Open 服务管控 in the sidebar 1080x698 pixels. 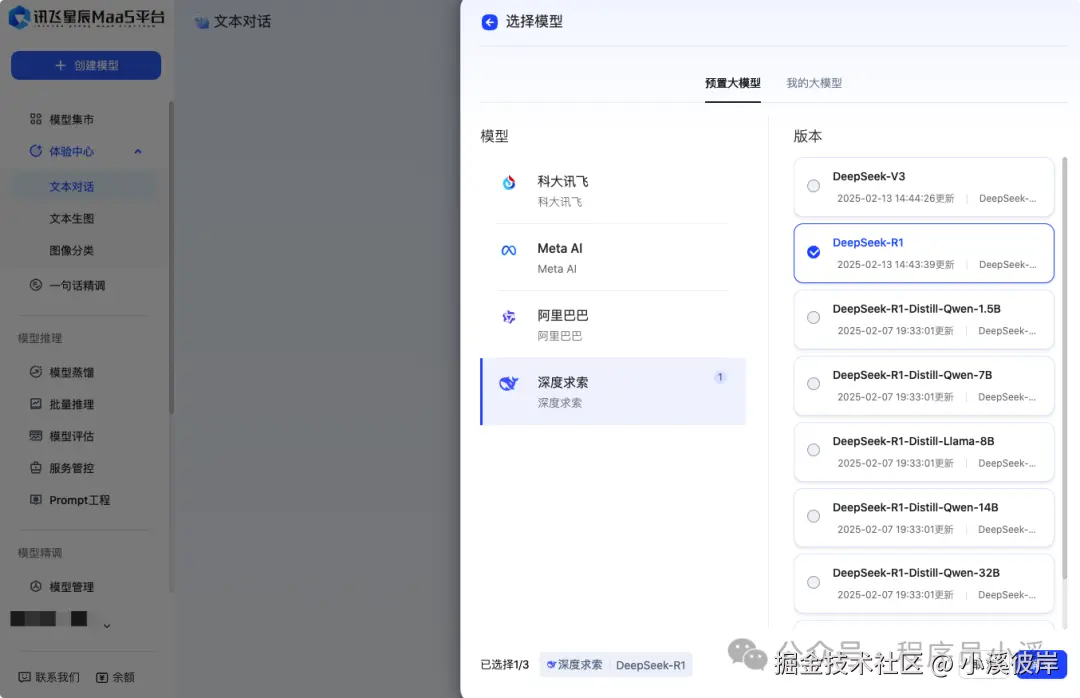(x=72, y=468)
